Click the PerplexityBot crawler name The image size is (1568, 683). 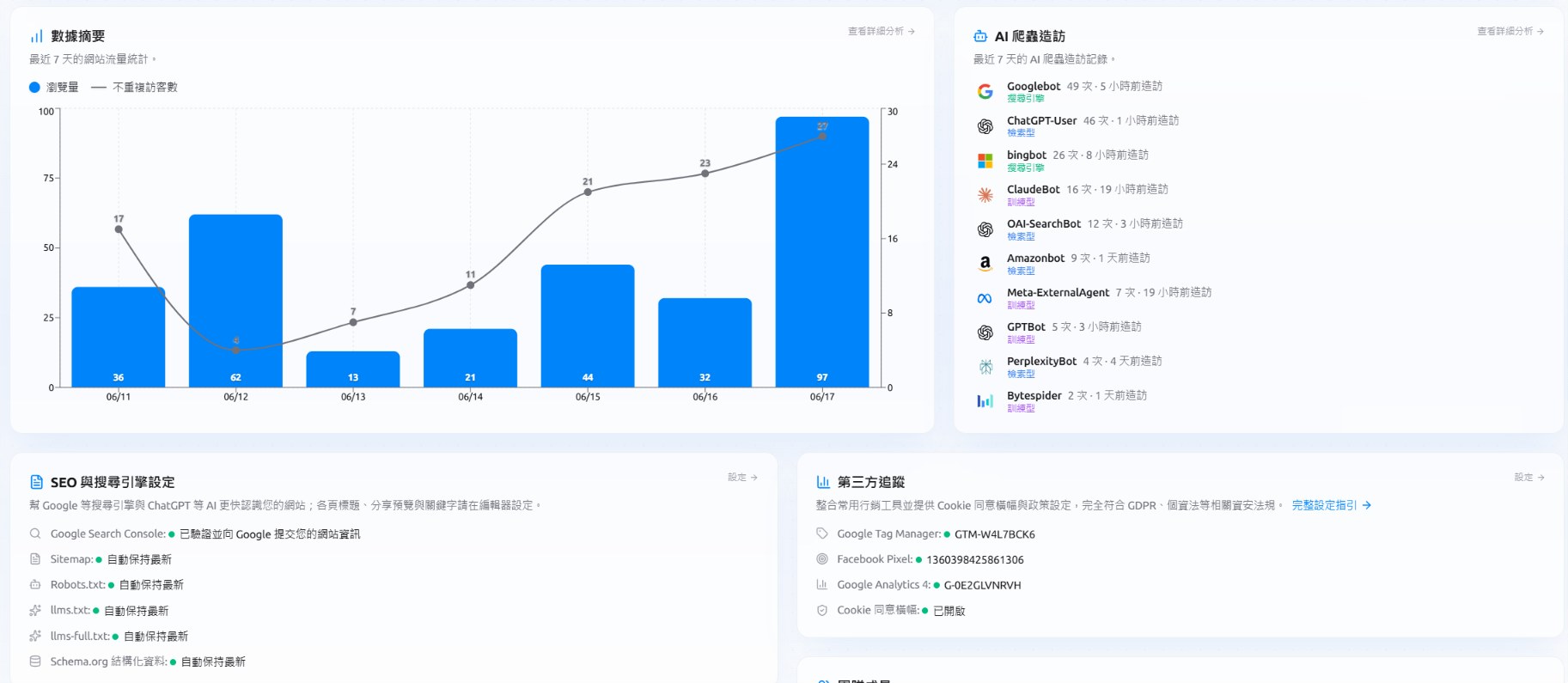point(1041,361)
